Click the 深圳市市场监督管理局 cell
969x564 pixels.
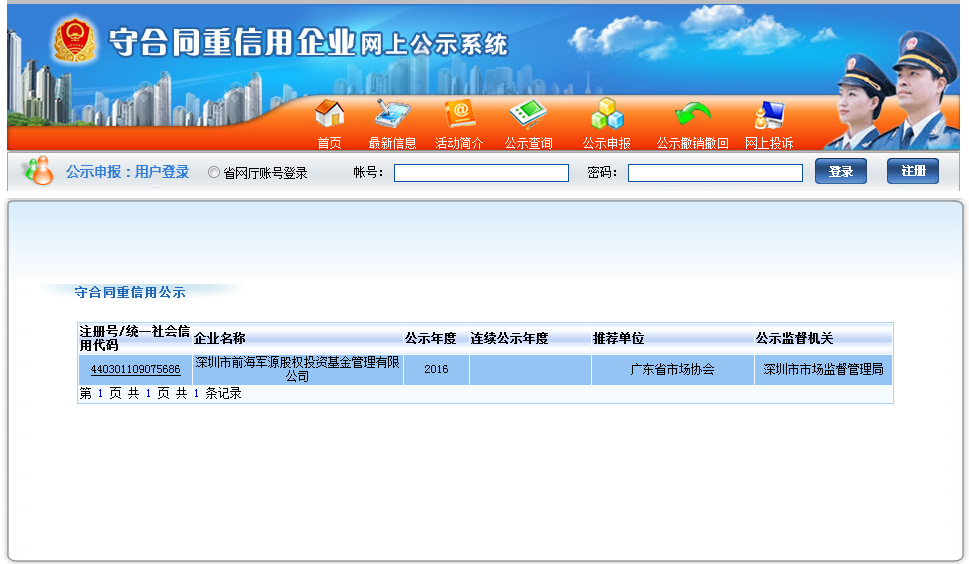pos(823,369)
